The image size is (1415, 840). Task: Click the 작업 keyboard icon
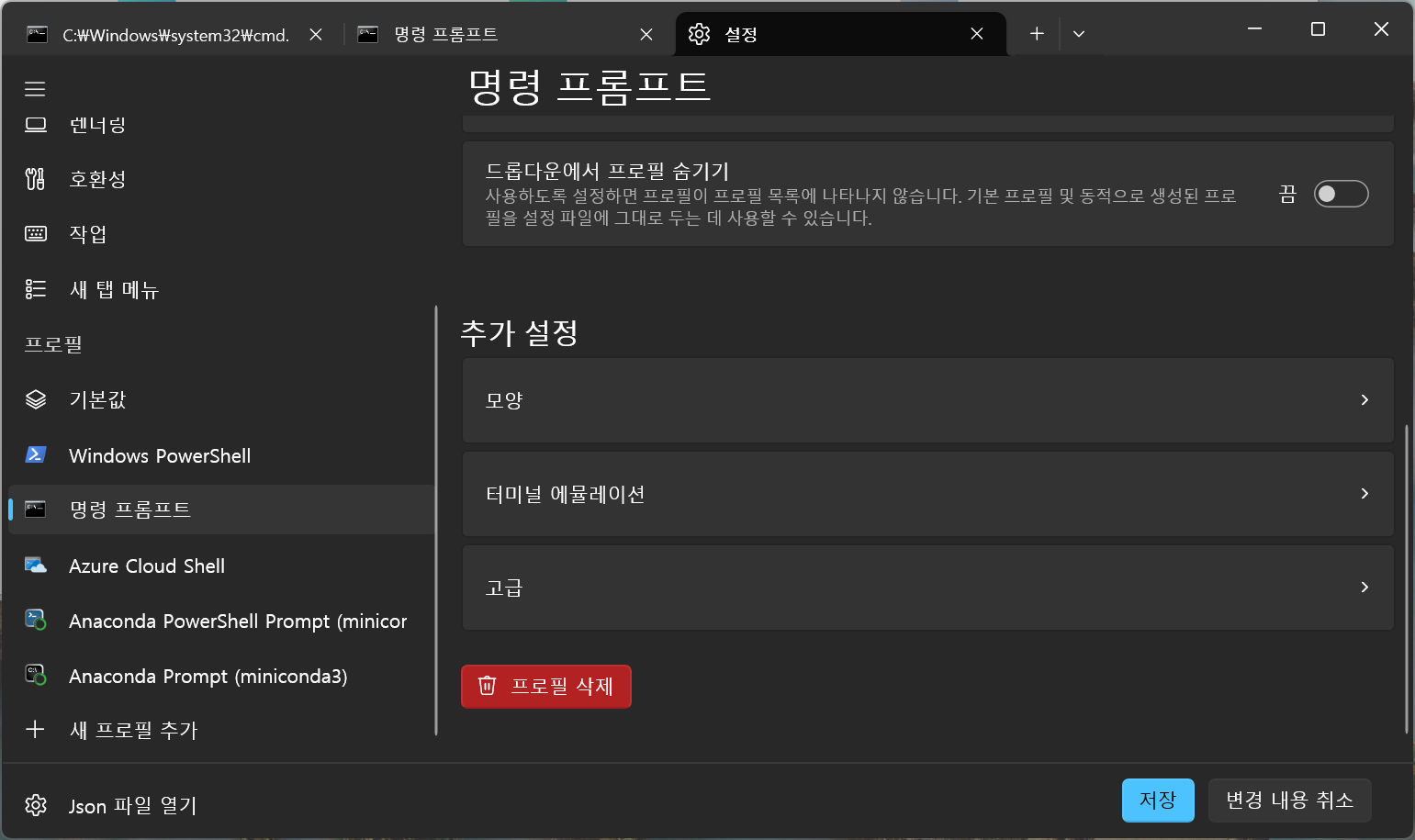click(x=36, y=233)
